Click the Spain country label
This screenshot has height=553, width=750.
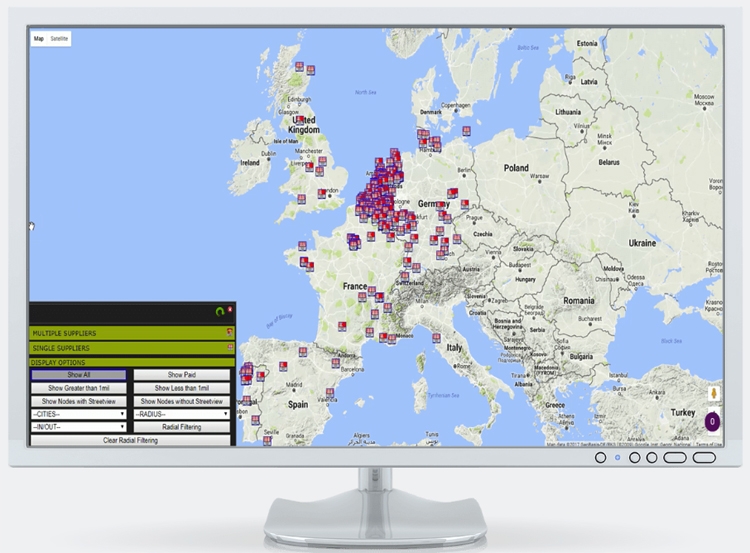pyautogui.click(x=298, y=404)
